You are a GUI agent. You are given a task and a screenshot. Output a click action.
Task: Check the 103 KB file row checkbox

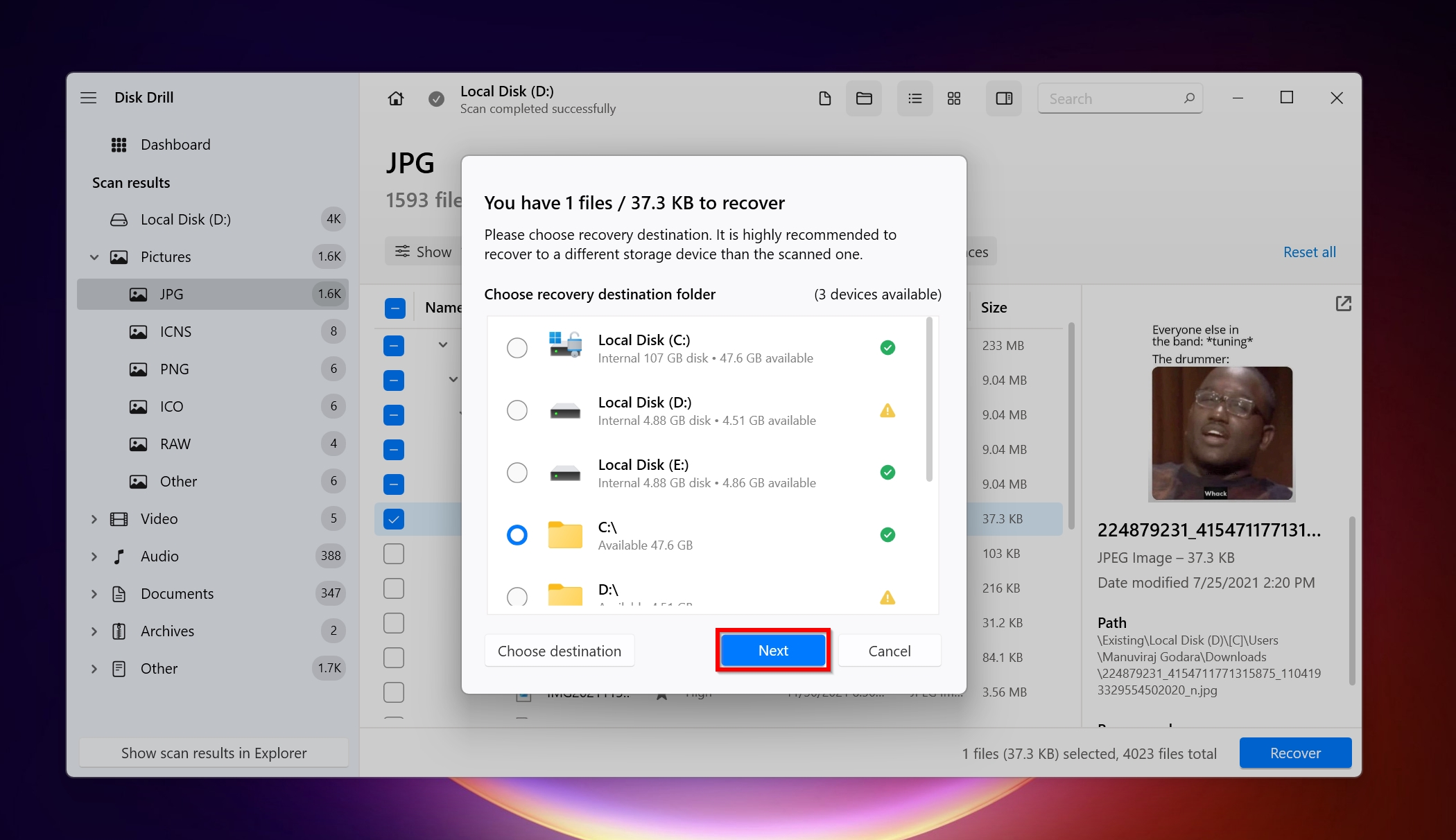pos(394,554)
